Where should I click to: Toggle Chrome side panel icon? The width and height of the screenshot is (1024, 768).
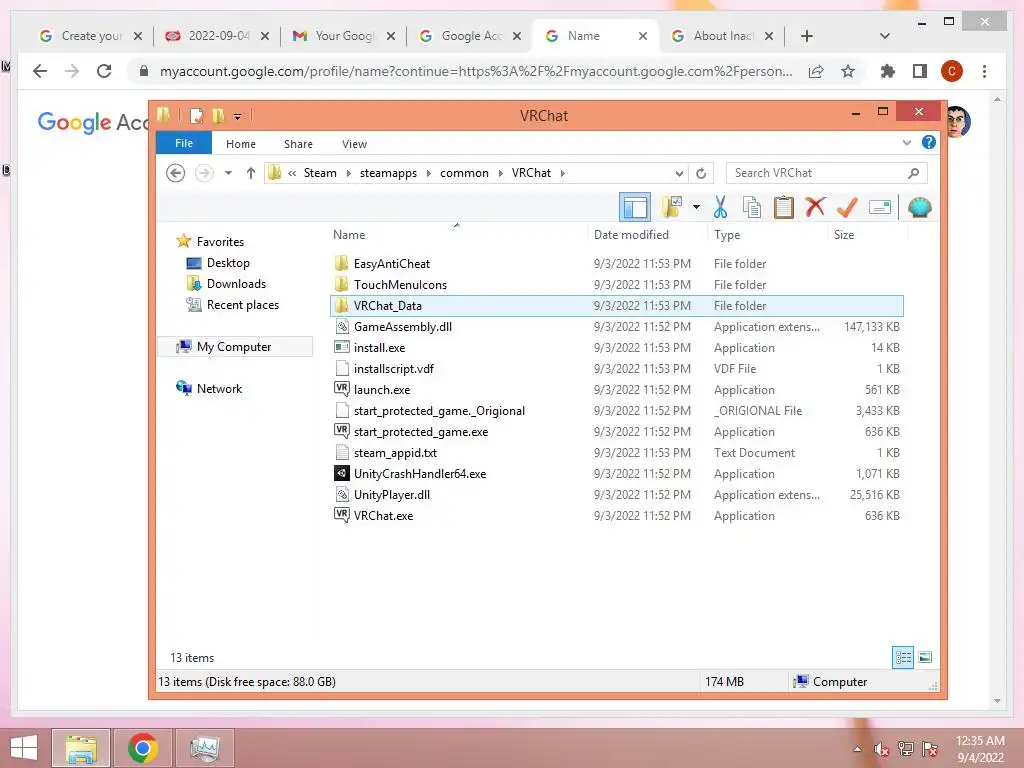[x=920, y=71]
